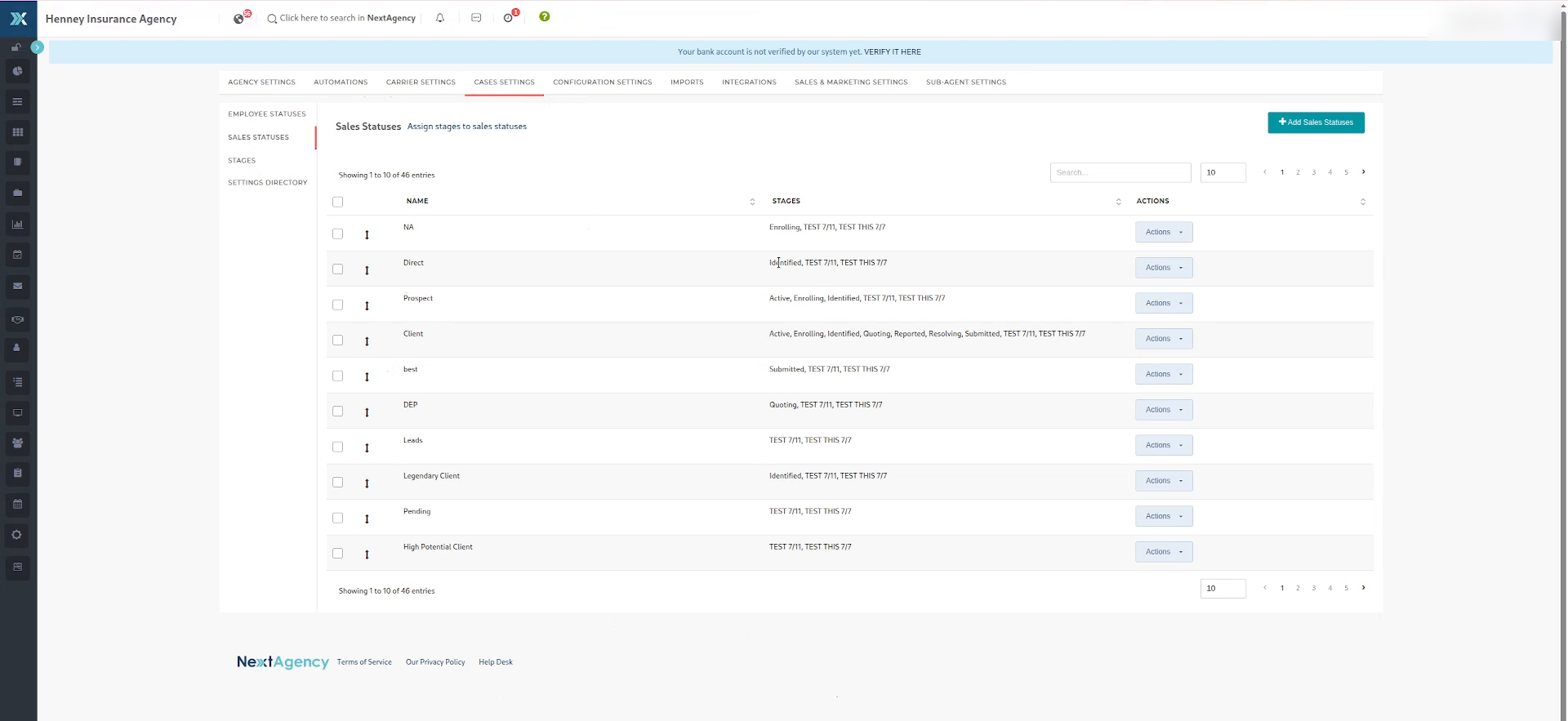Switch to Agency Settings tab
The image size is (1568, 721).
click(261, 82)
